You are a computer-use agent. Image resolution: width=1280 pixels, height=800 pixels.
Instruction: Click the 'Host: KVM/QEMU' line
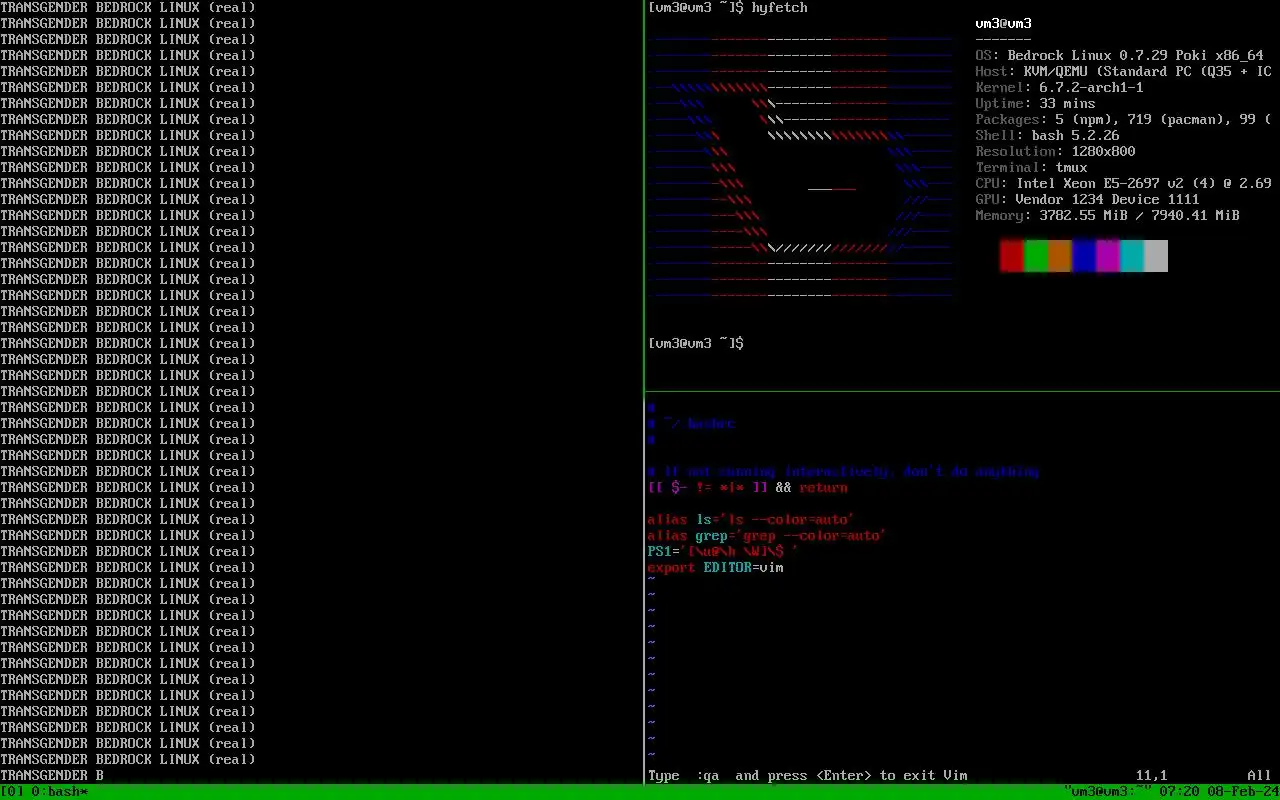[1124, 72]
